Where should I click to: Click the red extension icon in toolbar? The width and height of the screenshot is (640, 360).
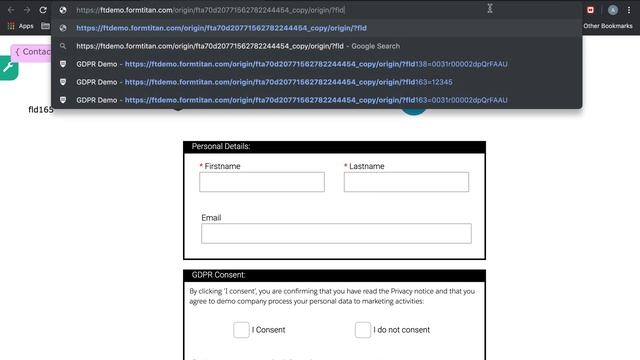590,10
